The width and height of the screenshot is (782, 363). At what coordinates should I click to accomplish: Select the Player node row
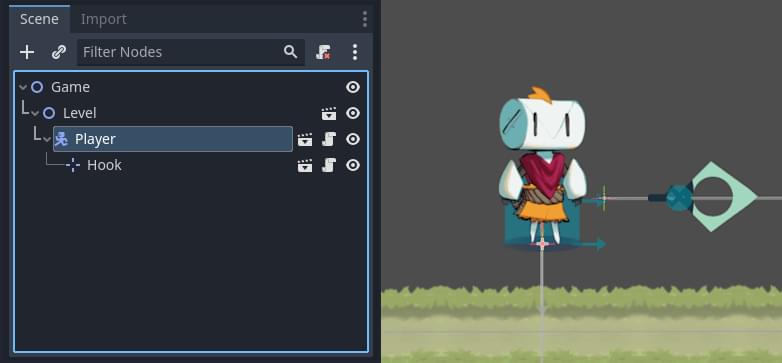[173, 139]
